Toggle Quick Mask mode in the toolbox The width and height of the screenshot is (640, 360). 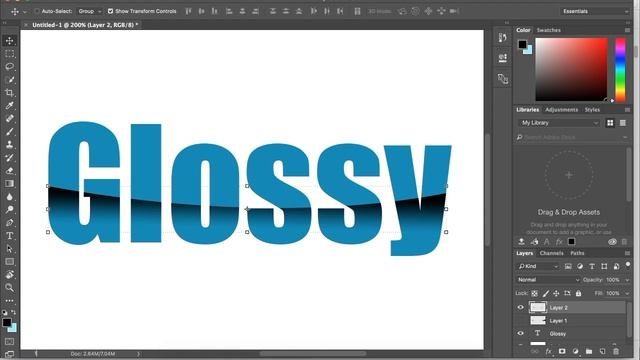pyautogui.click(x=9, y=342)
